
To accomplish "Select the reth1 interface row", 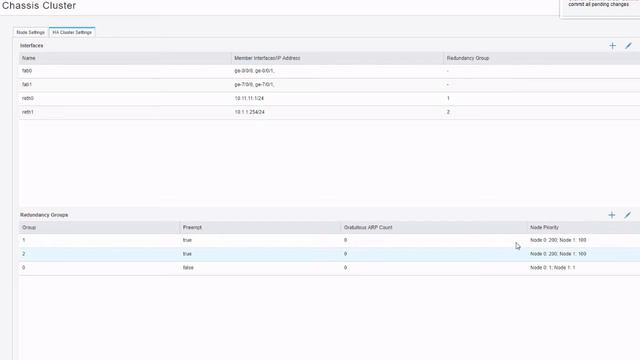I will tap(329, 112).
